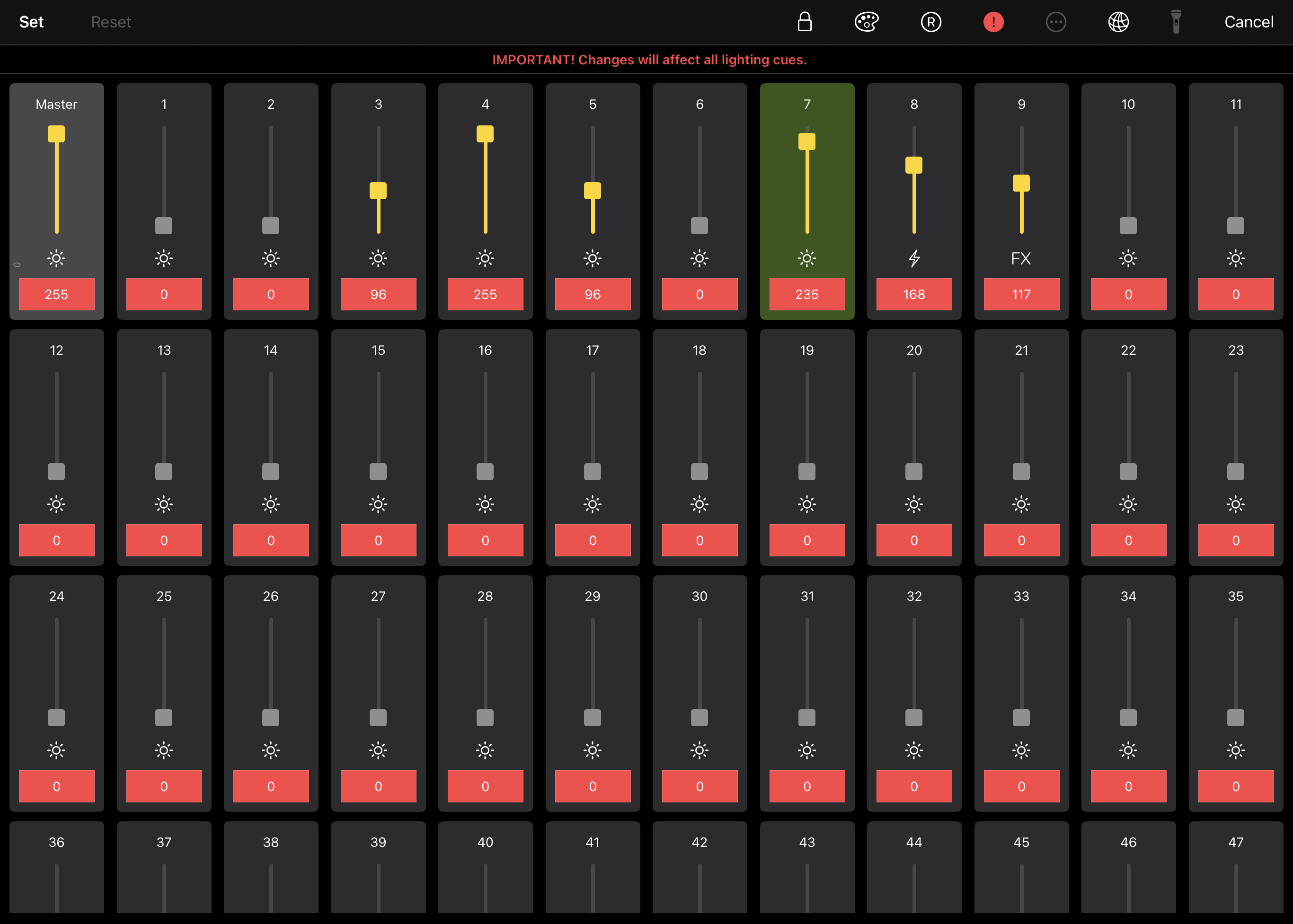Click the channel 7 value box 235

point(806,294)
